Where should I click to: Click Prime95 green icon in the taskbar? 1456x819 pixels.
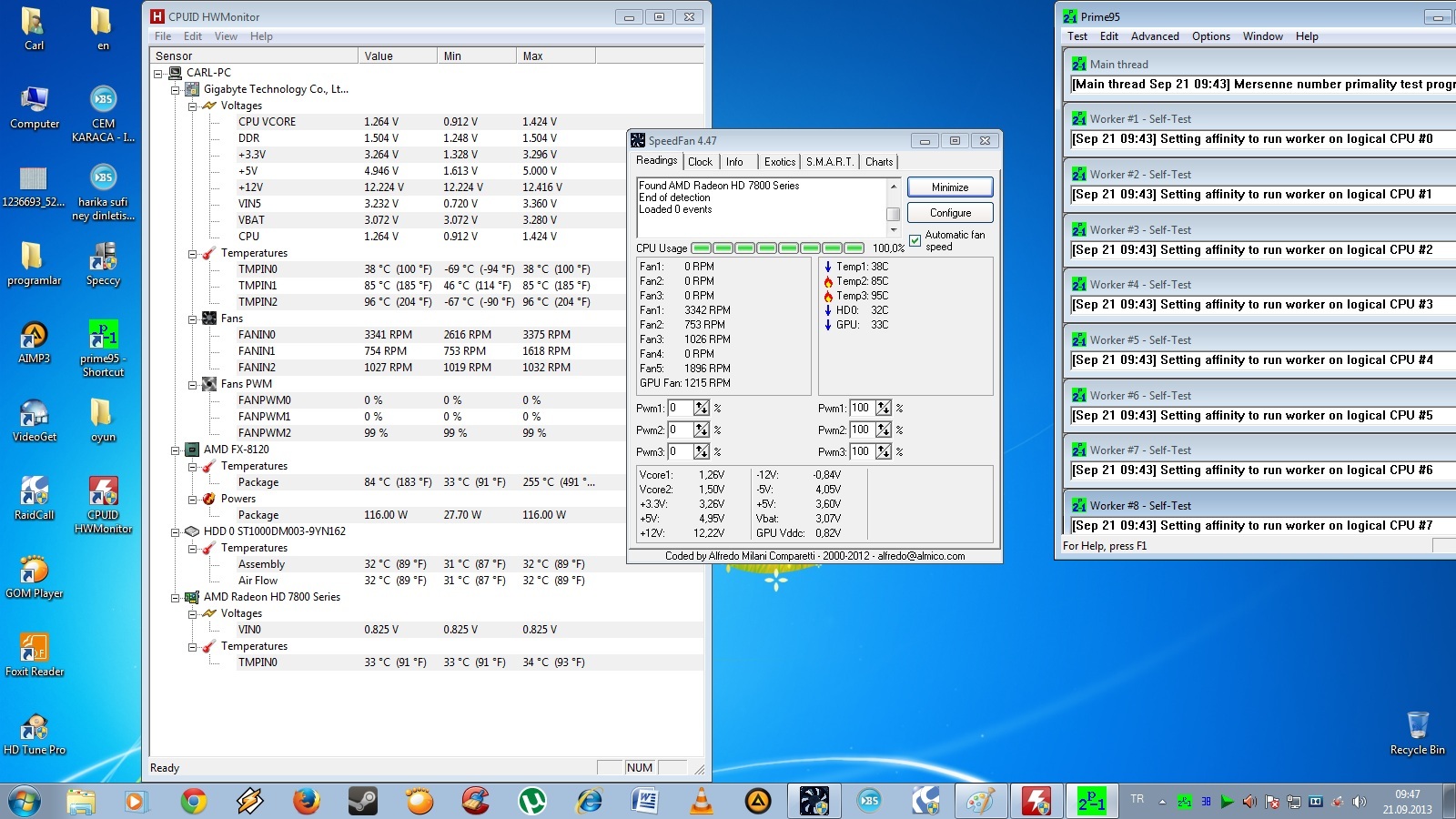(1091, 801)
